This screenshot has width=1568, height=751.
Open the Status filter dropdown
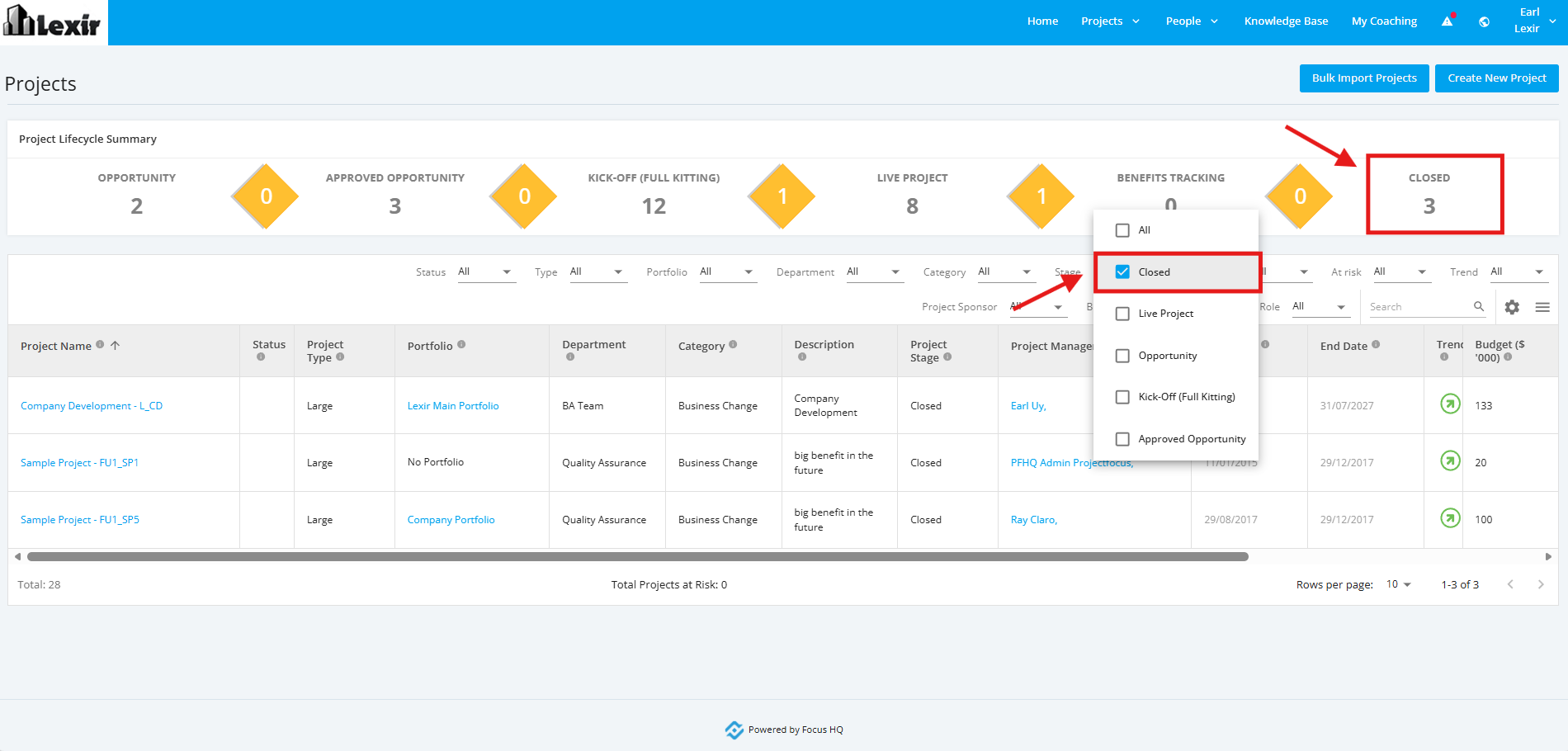486,272
